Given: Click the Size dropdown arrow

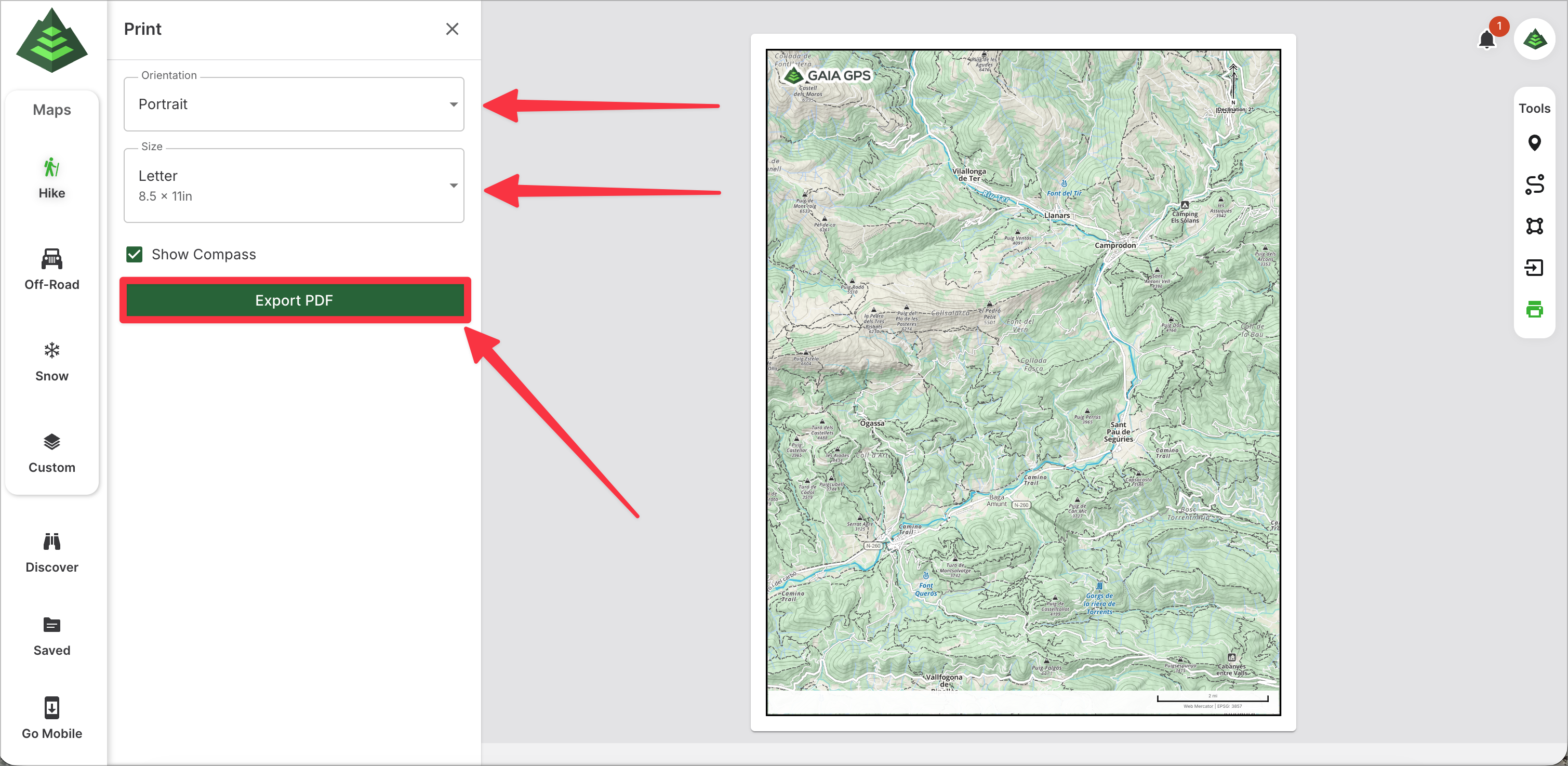Looking at the screenshot, I should tap(454, 185).
